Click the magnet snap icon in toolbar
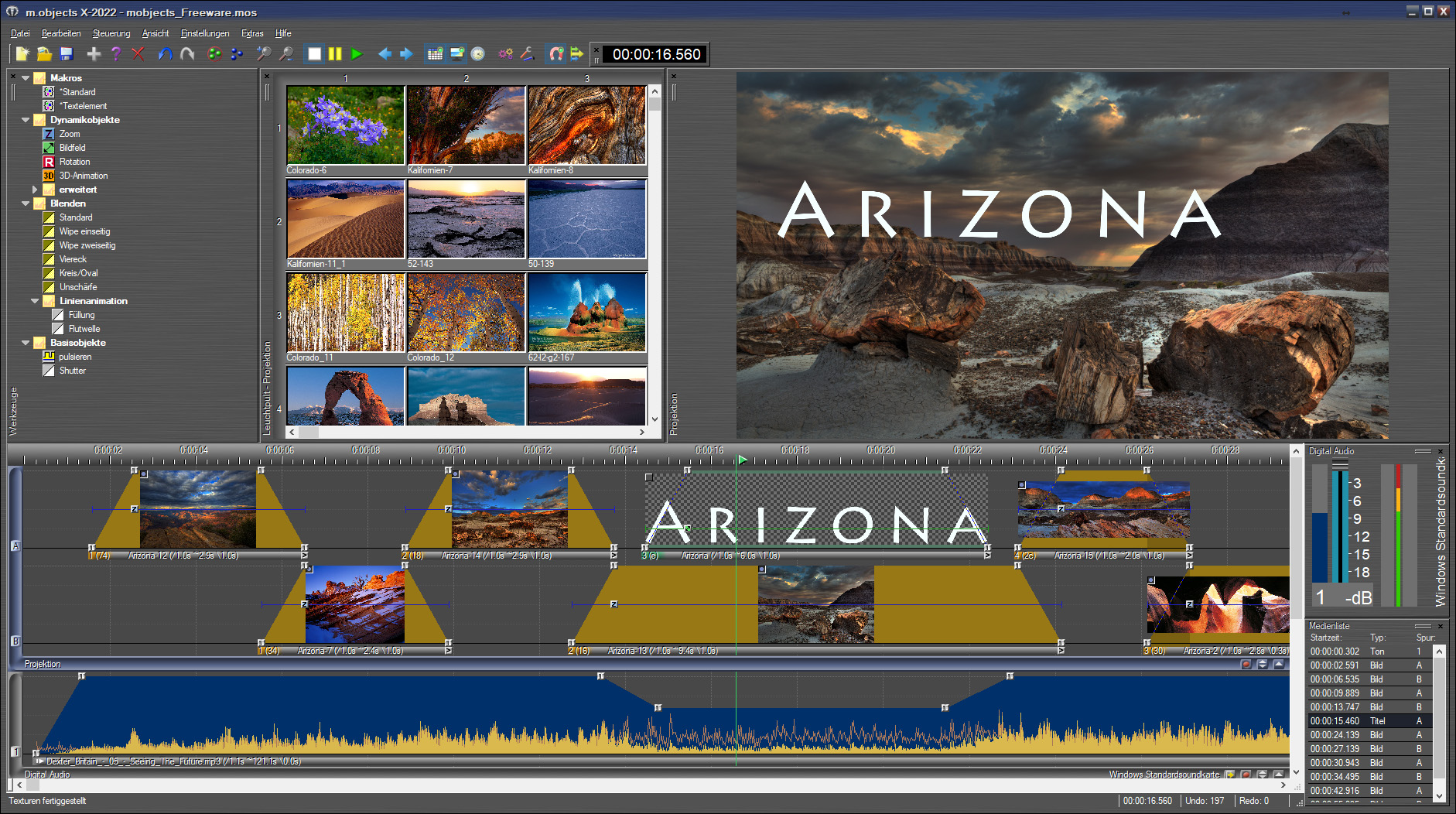The image size is (1456, 814). pos(555,54)
